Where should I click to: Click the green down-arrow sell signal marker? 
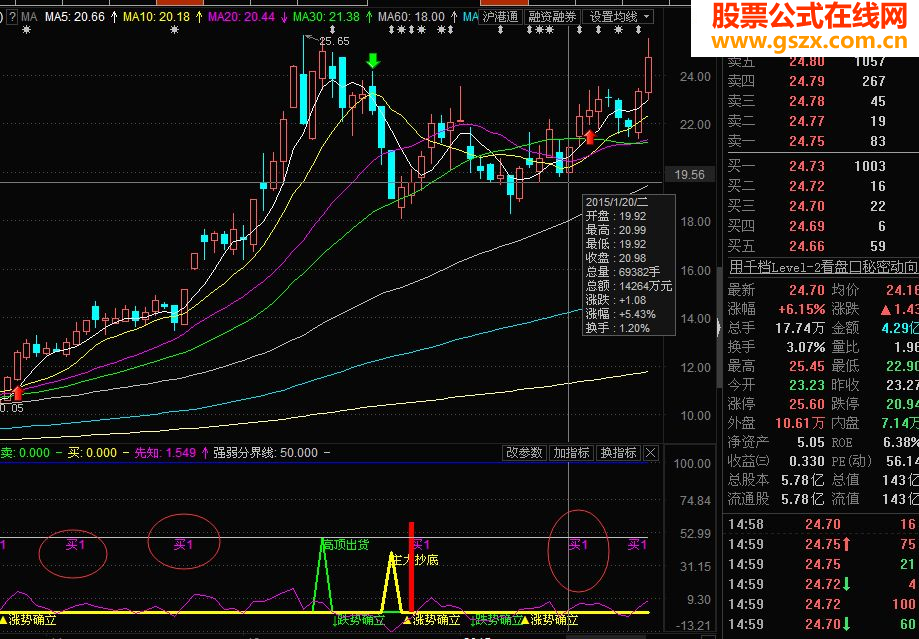(373, 60)
